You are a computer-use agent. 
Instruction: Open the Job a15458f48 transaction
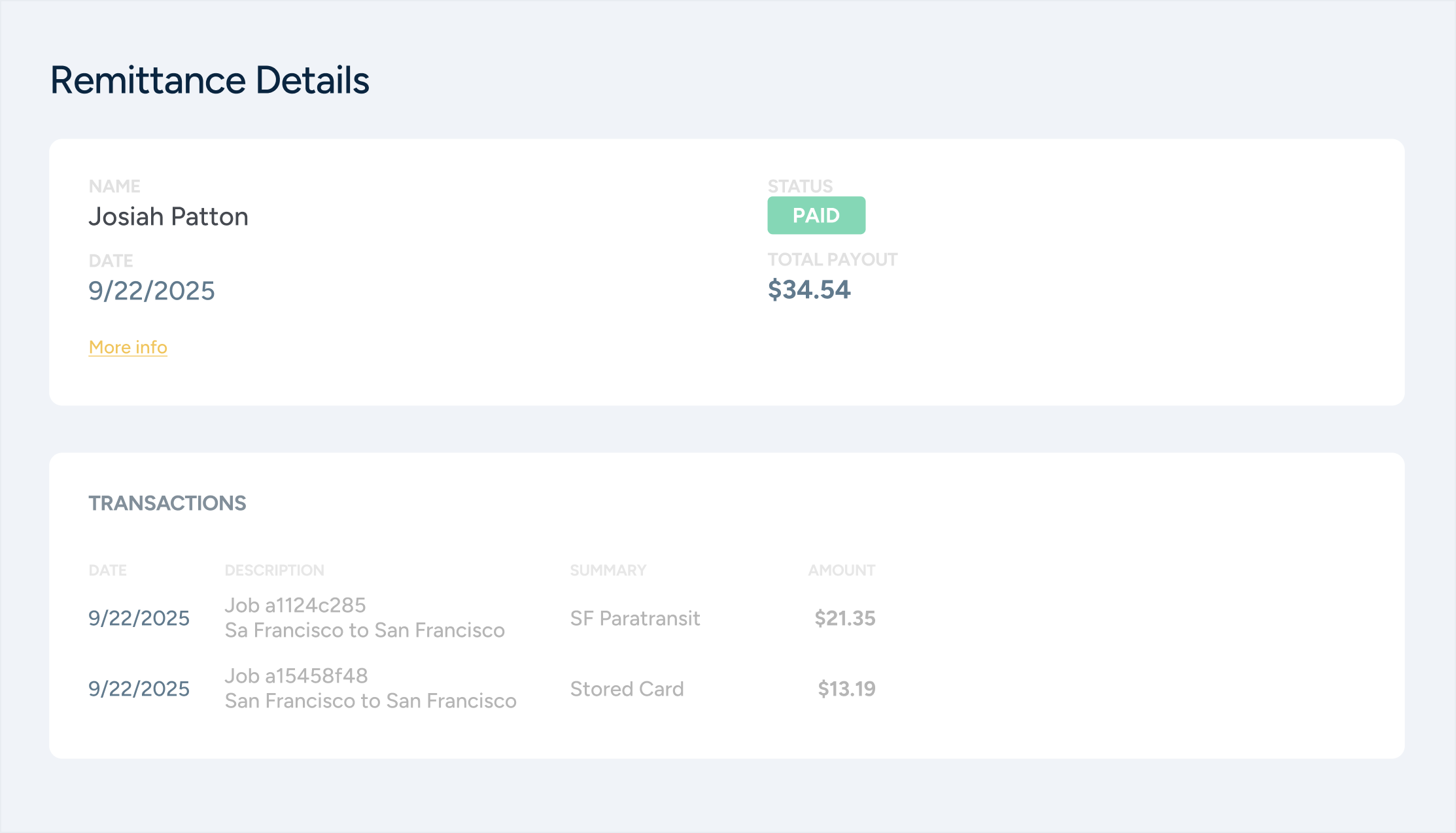point(296,676)
